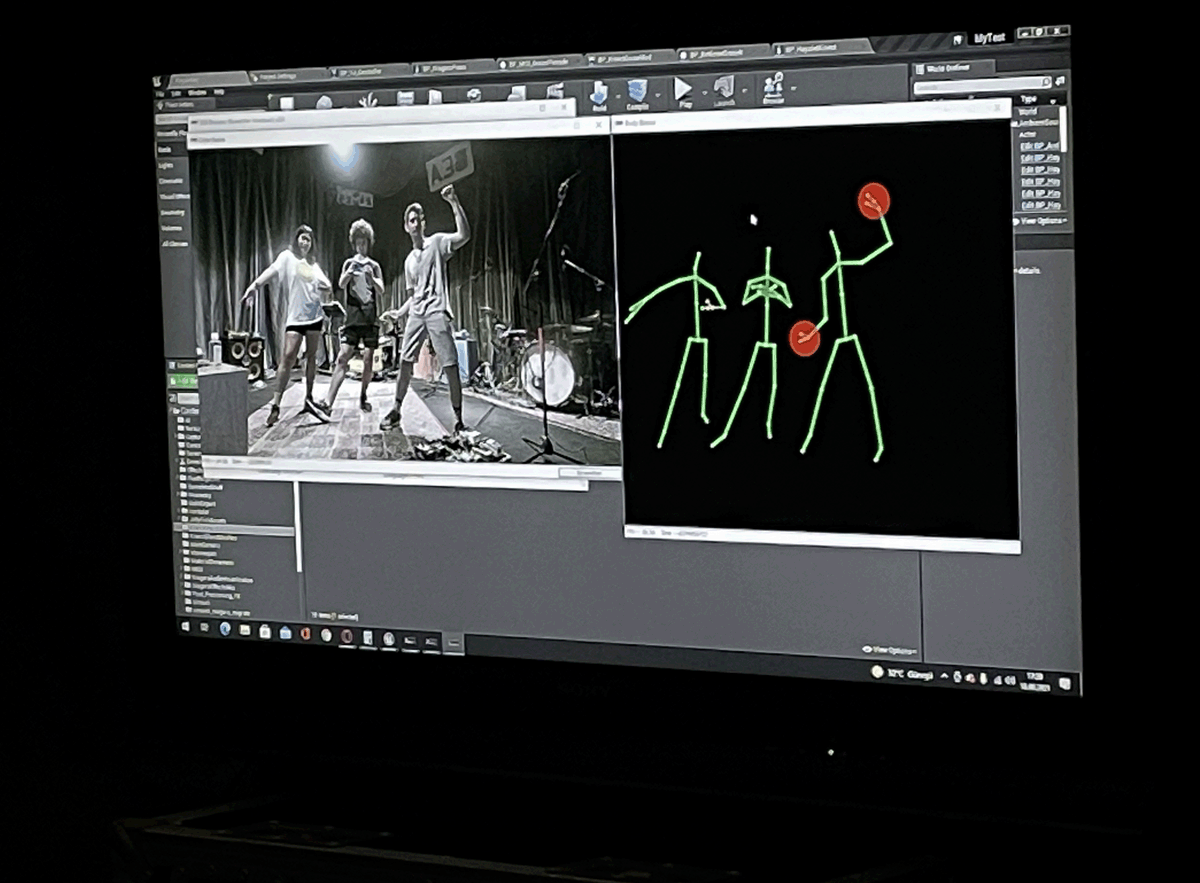Open File Explorer from the taskbar
Image resolution: width=1200 pixels, height=883 pixels.
coord(244,630)
